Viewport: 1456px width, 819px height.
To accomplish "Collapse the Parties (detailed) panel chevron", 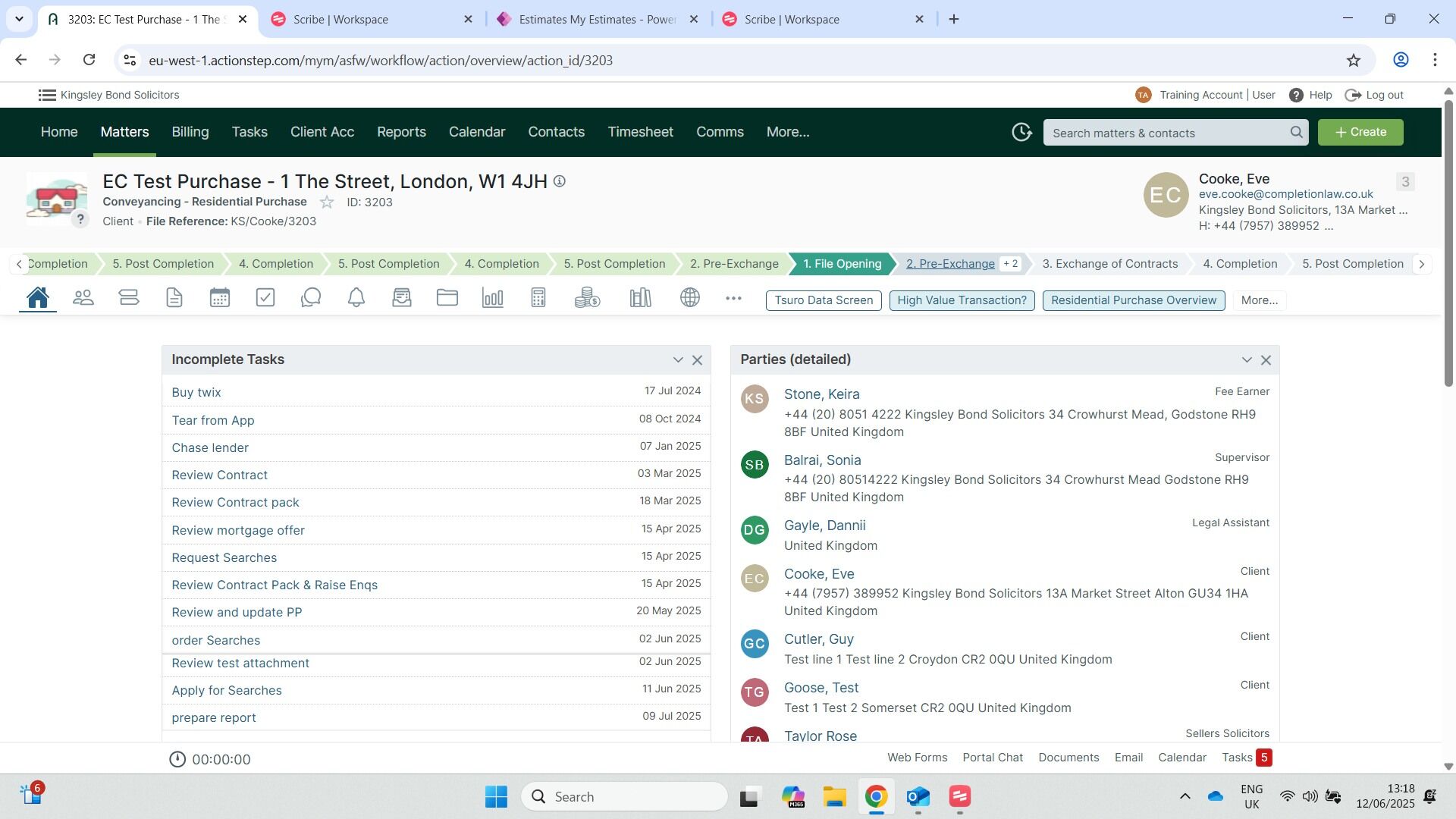I will pyautogui.click(x=1247, y=360).
